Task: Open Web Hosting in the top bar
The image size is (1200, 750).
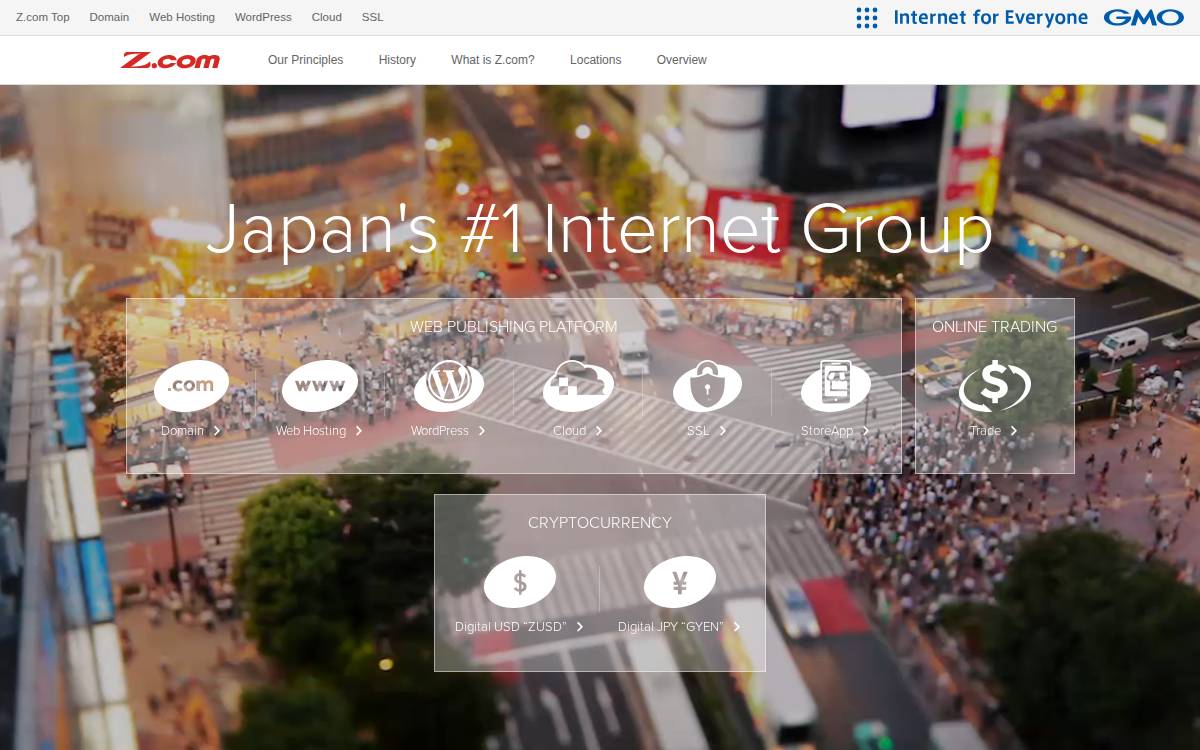Action: coord(182,17)
